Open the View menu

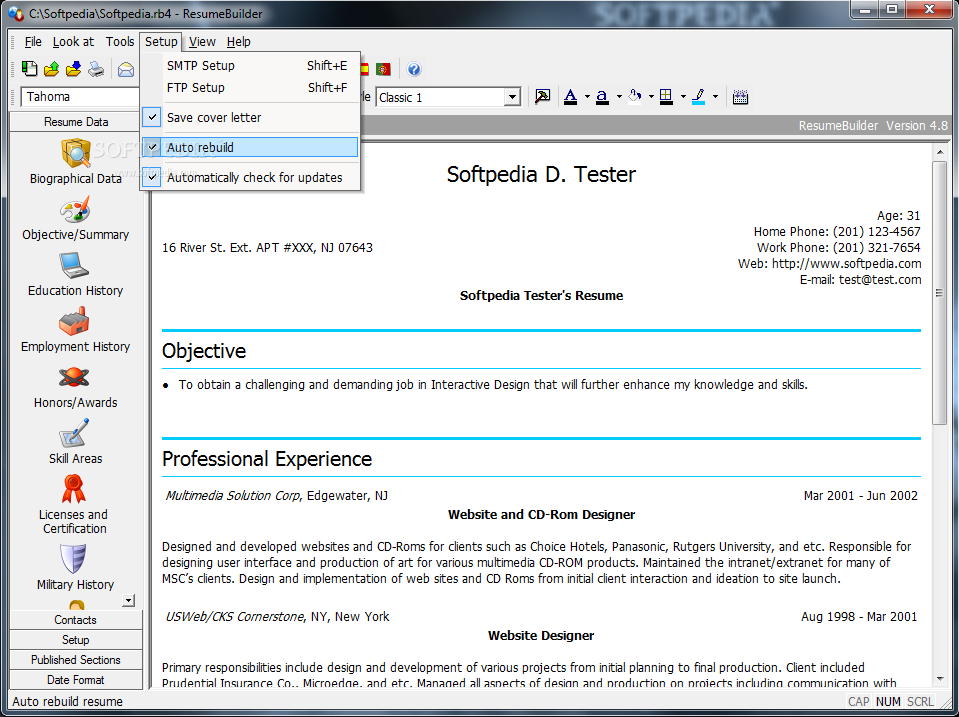point(202,42)
